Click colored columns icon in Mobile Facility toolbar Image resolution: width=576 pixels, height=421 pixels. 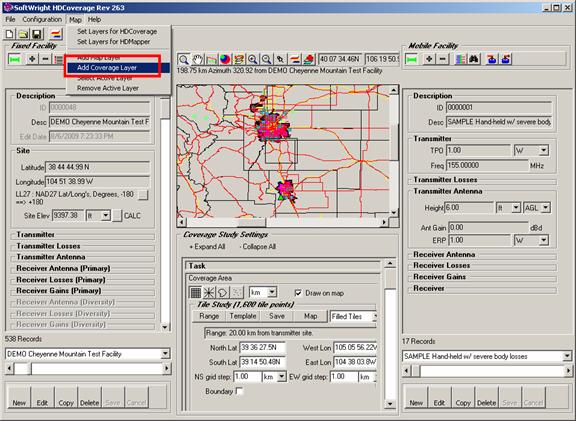[x=460, y=59]
